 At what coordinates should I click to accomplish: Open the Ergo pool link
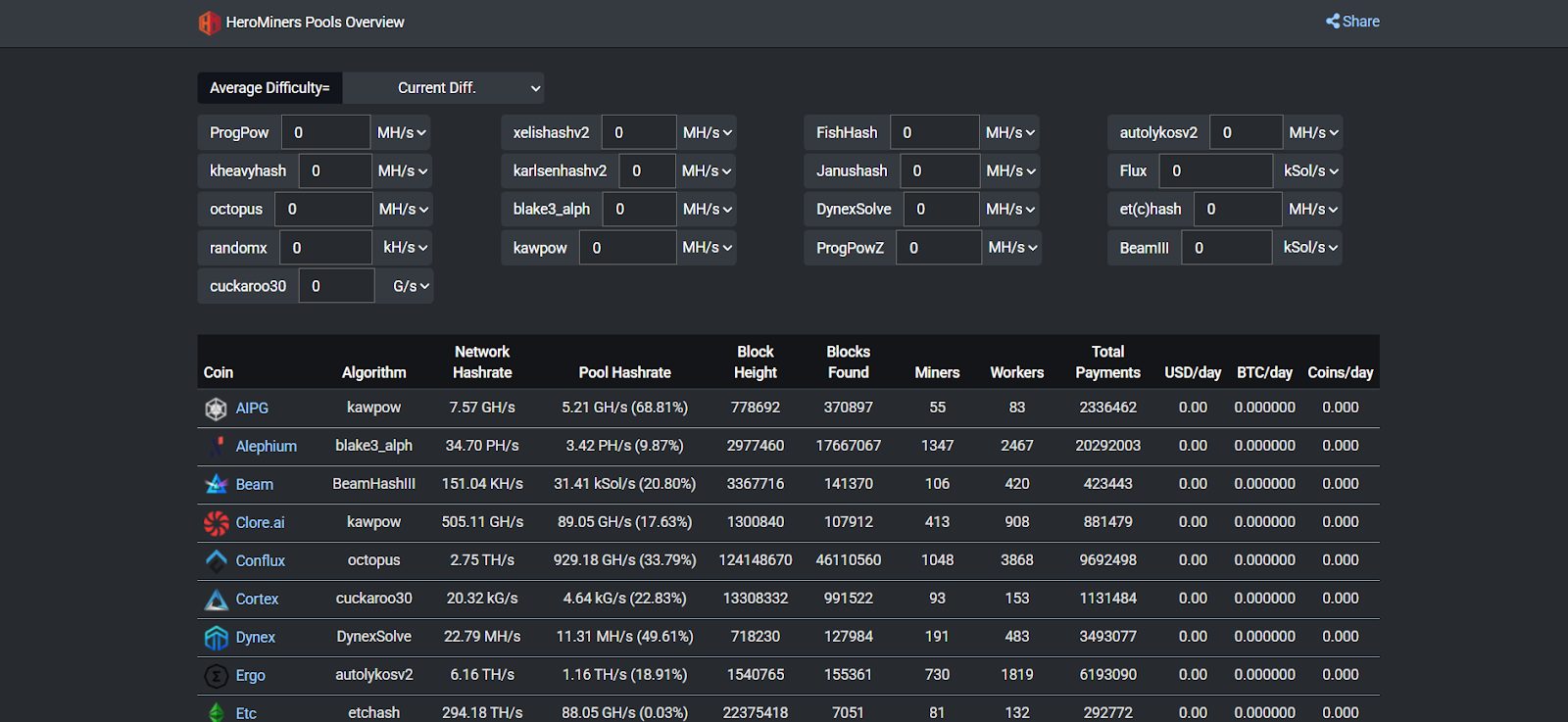[250, 676]
